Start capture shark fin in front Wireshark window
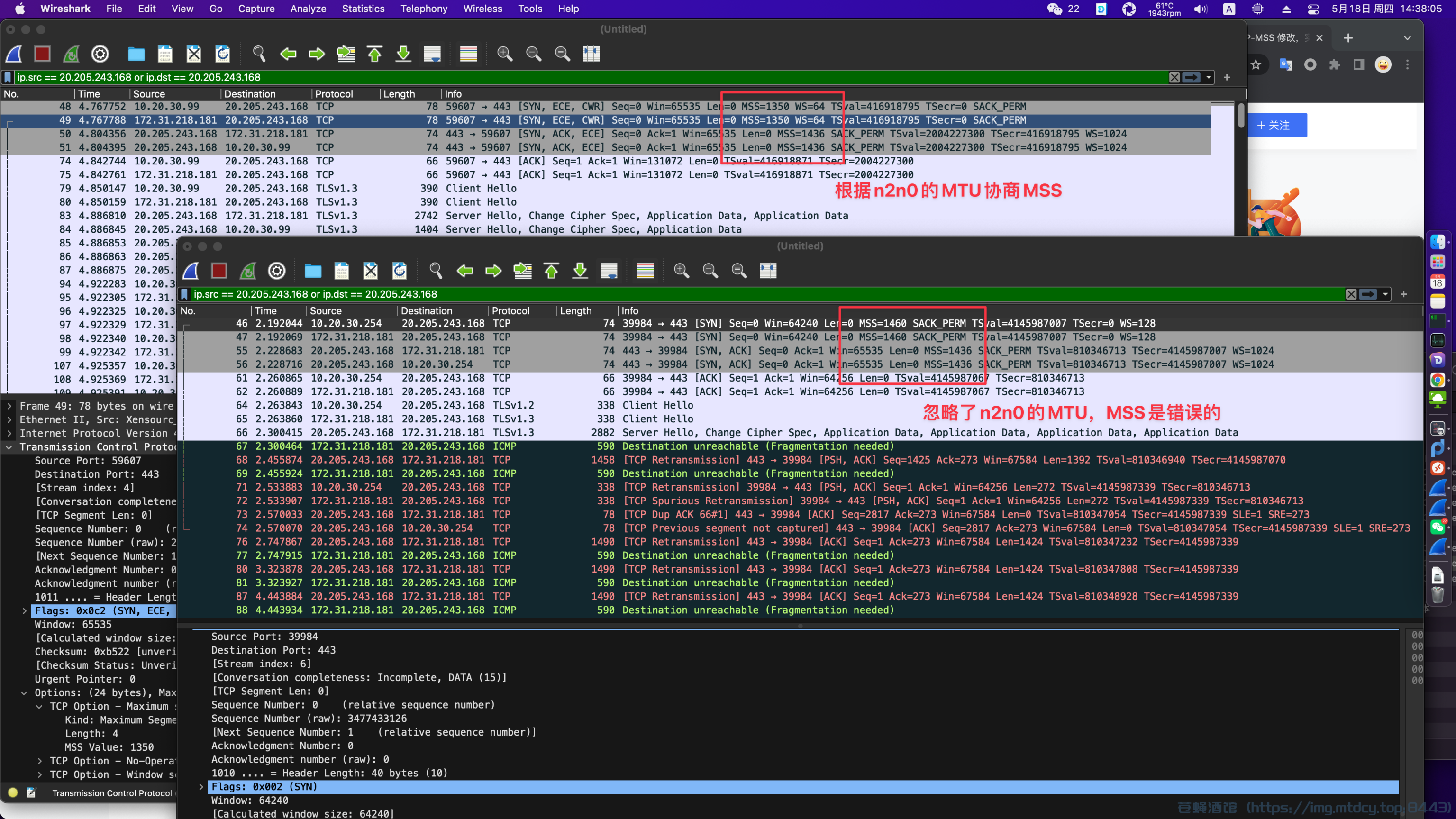The height and width of the screenshot is (819, 1456). point(191,271)
